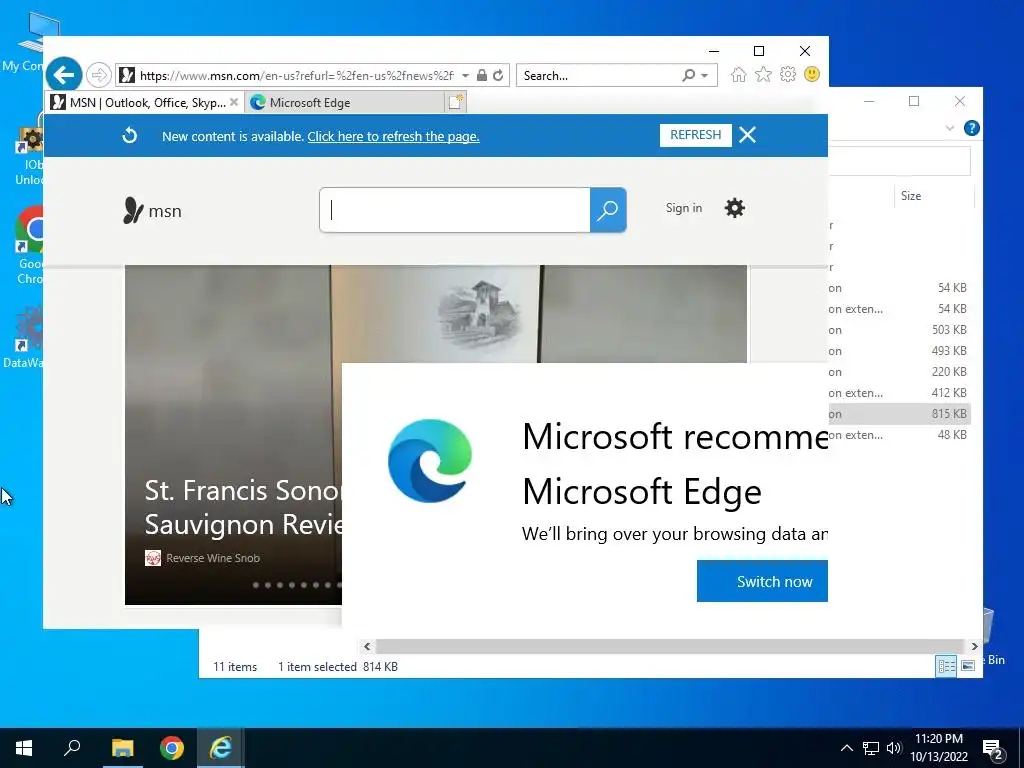
Task: Click in the MSN search input field
Action: [x=455, y=210]
